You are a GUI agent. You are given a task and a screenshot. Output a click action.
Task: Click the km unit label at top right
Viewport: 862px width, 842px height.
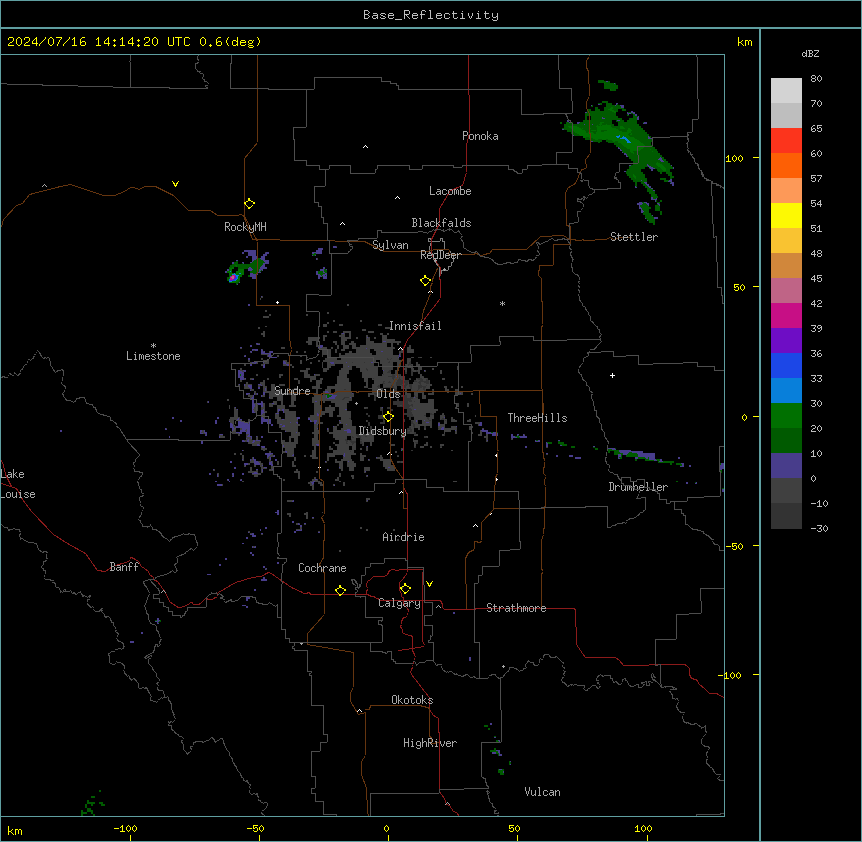coord(744,42)
